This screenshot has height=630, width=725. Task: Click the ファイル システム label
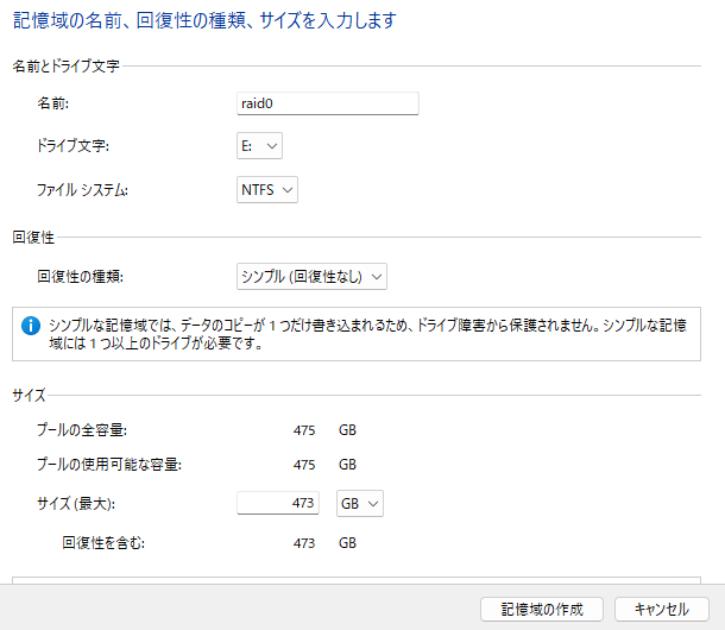point(82,190)
